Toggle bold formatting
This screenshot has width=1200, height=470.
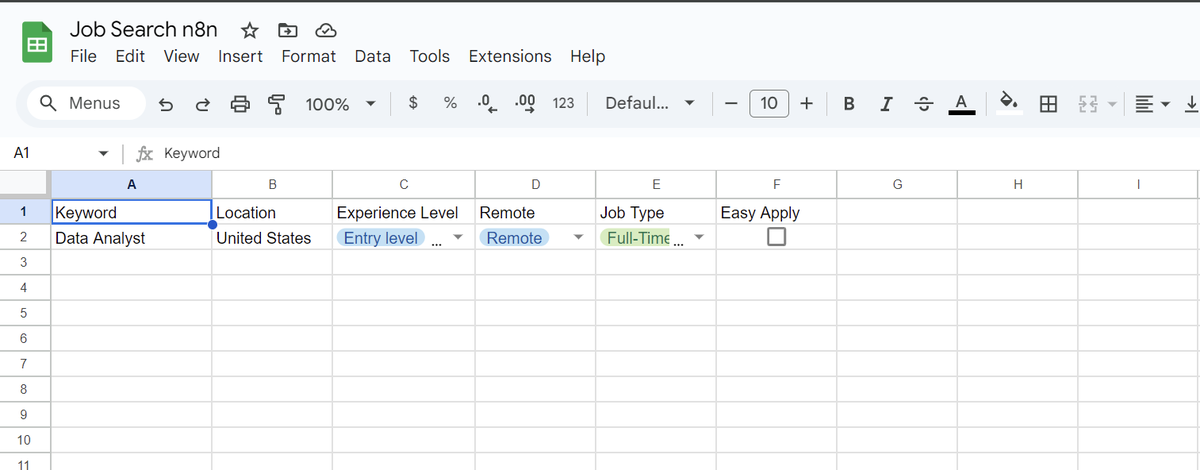coord(849,103)
